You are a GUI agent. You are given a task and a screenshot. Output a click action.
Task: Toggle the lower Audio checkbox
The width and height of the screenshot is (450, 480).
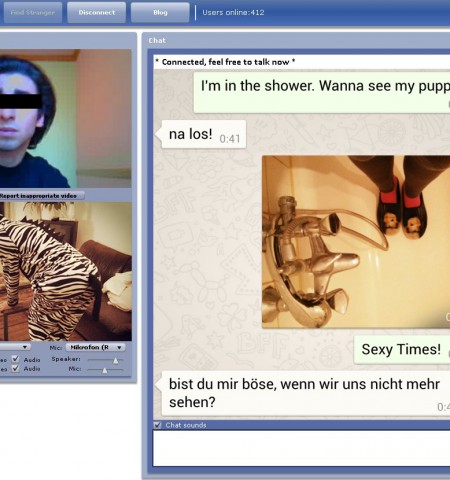(15, 368)
